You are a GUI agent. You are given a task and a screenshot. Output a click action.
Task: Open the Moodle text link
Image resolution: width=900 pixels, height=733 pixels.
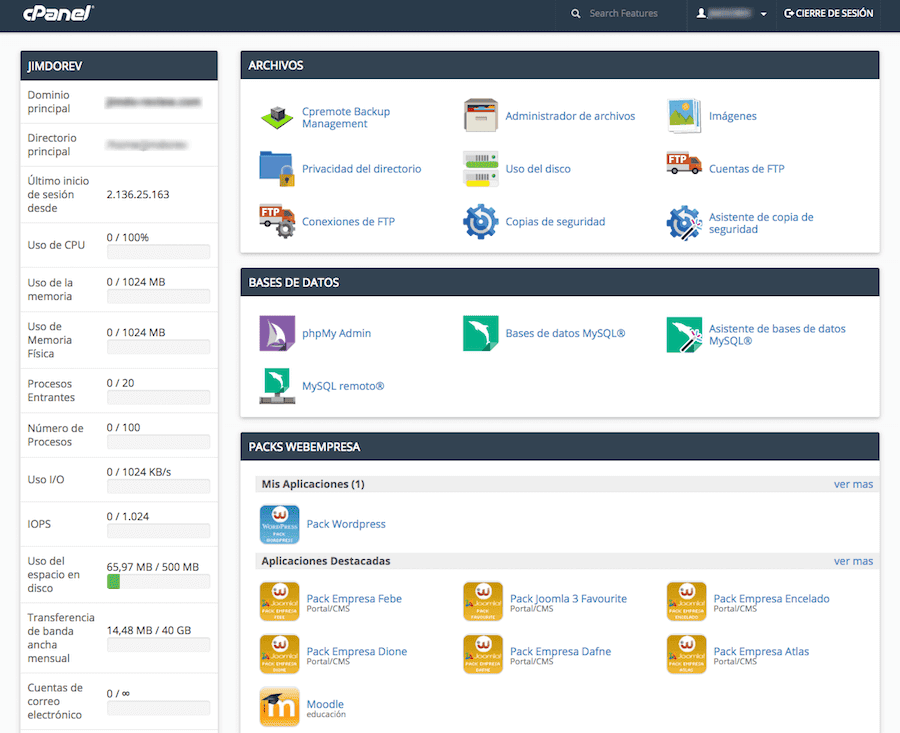[325, 704]
